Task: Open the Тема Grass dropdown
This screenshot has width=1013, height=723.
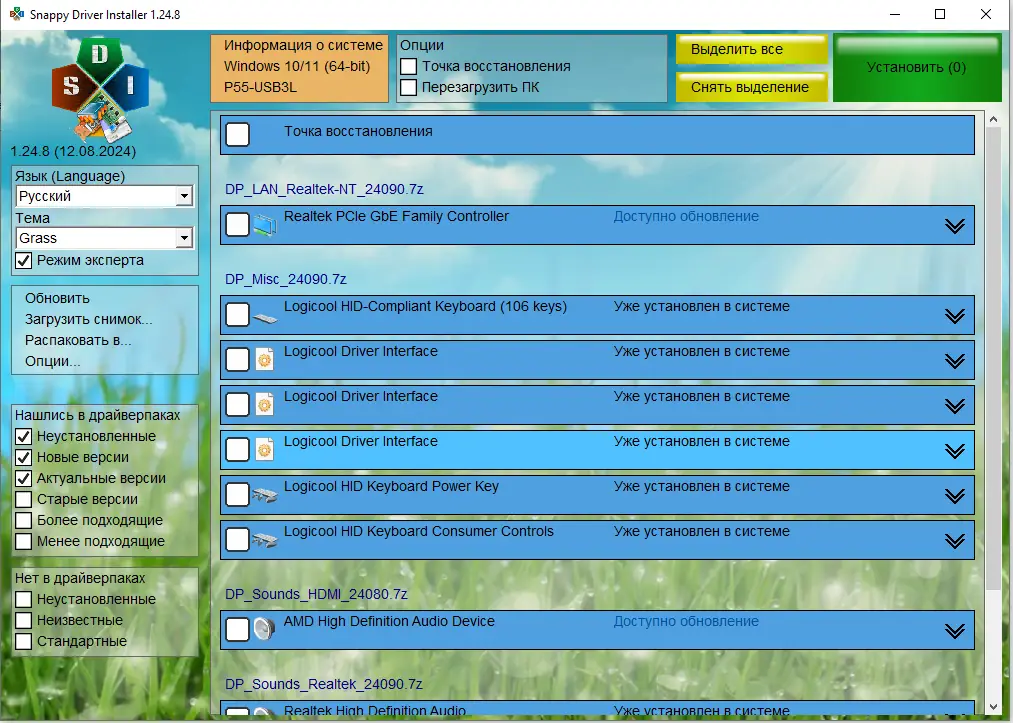Action: click(x=104, y=238)
